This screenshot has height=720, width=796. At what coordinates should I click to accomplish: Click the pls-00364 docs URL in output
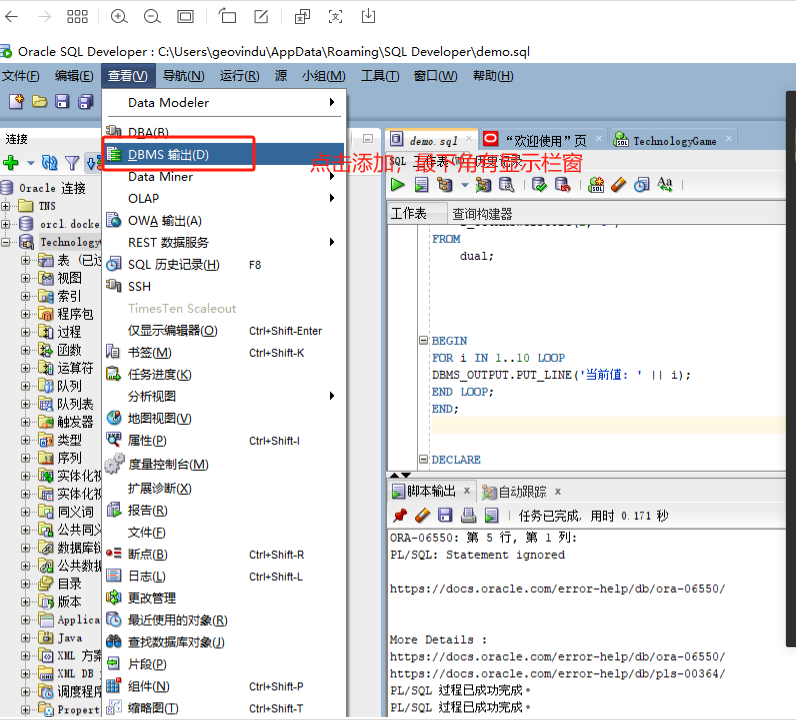coord(557,674)
